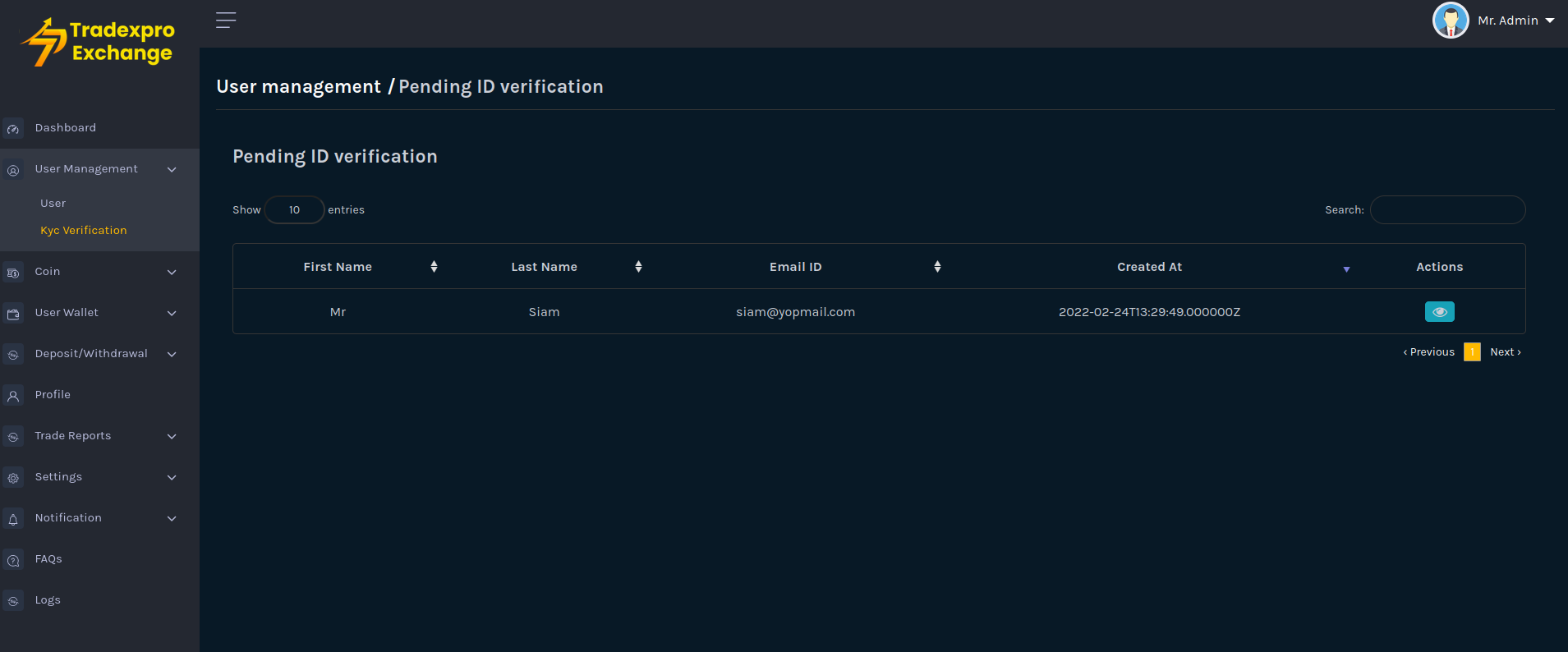Screen dimensions: 1568x652
Task: View Siam's KYC details via eye button
Action: tap(1439, 312)
